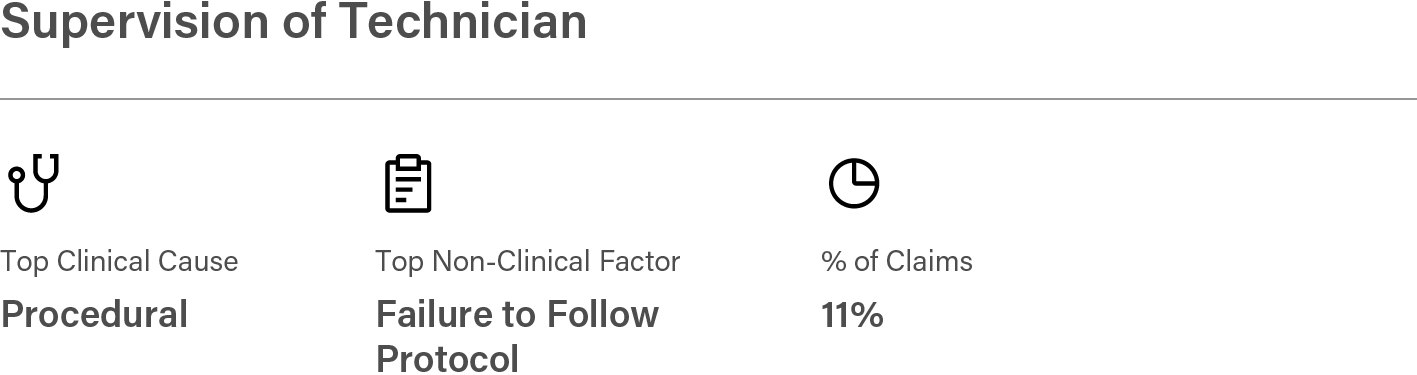Open the Failure to Follow Protocol value
Image resolution: width=1417 pixels, height=375 pixels.
pos(517,336)
